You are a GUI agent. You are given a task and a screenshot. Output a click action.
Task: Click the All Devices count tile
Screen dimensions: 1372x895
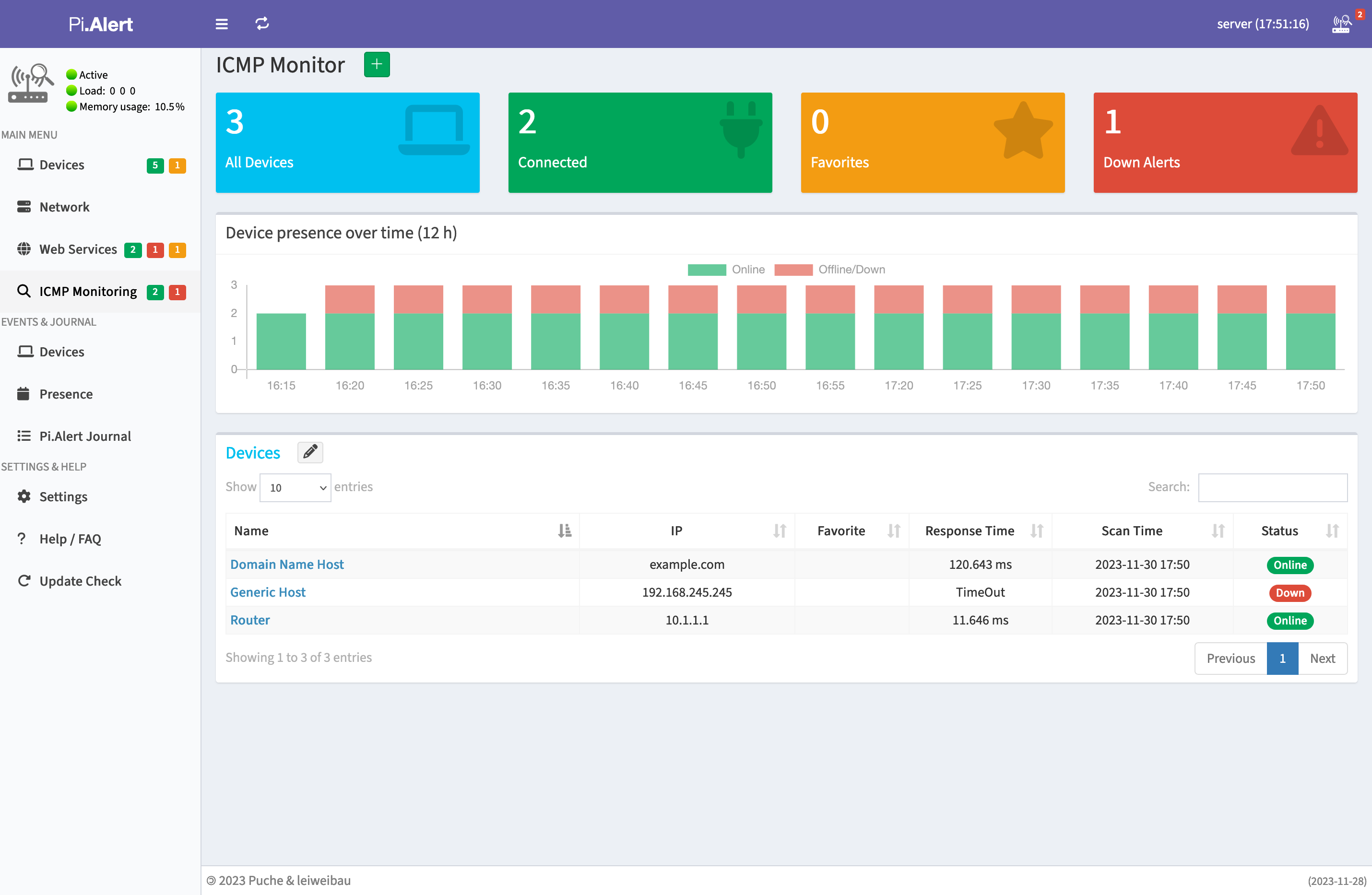347,142
